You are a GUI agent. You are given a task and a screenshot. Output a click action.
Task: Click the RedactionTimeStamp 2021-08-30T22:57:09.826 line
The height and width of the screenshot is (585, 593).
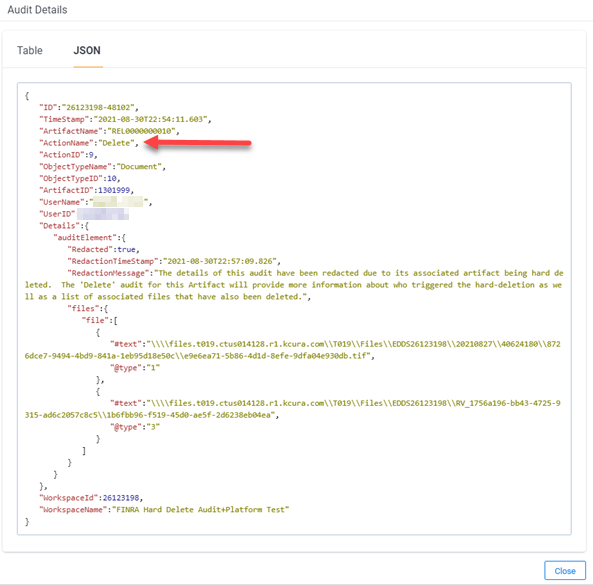(174, 261)
